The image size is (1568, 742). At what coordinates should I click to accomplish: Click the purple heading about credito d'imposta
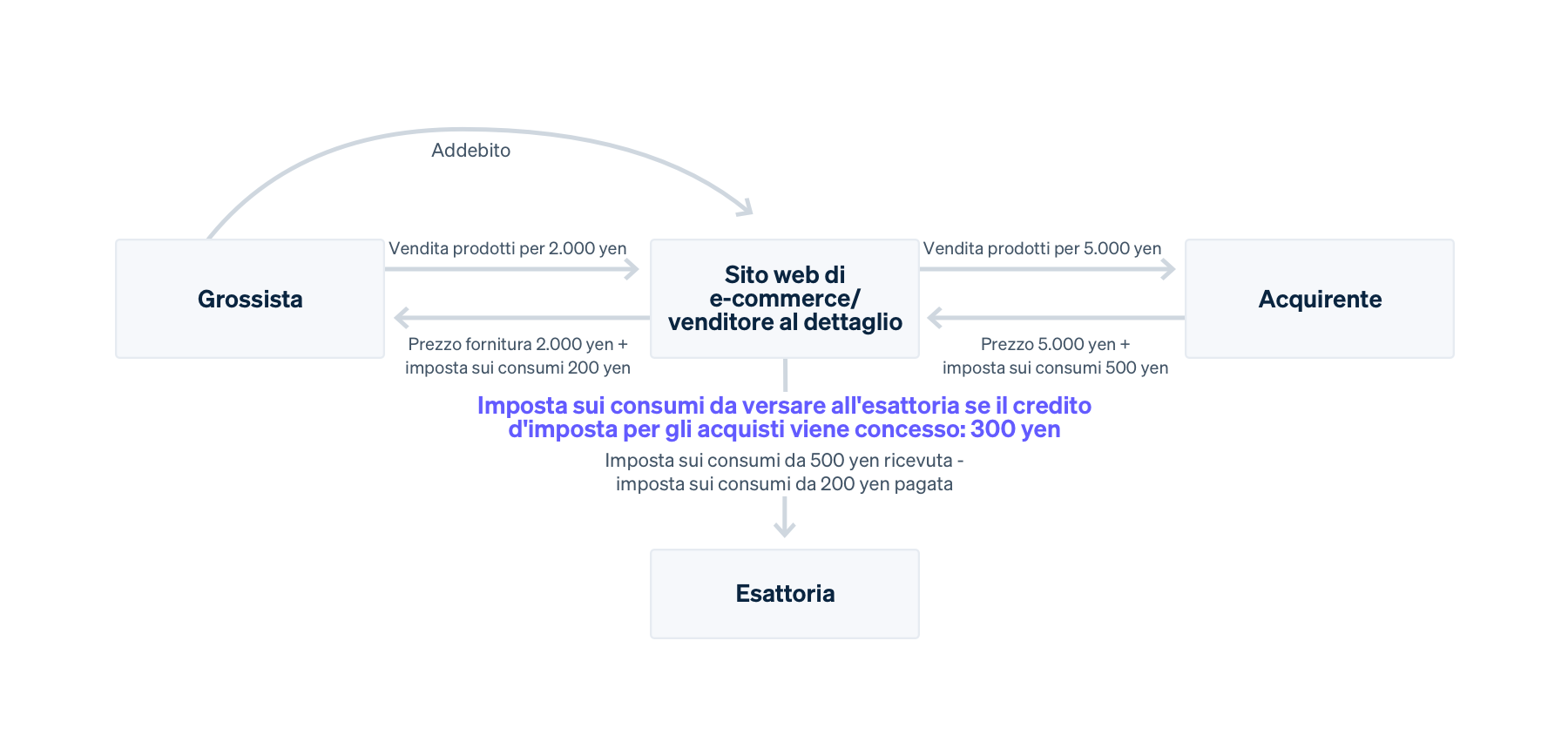click(x=784, y=417)
